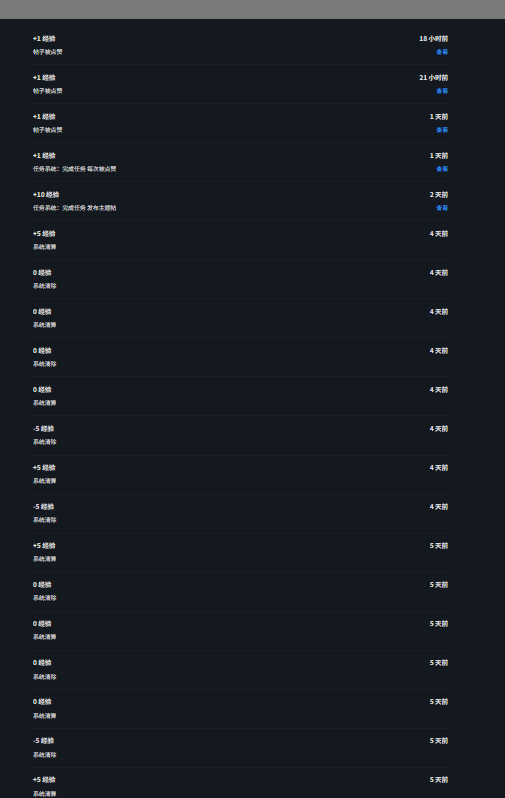Select +1 经验 title above 每次被点赞 description

coord(44,156)
